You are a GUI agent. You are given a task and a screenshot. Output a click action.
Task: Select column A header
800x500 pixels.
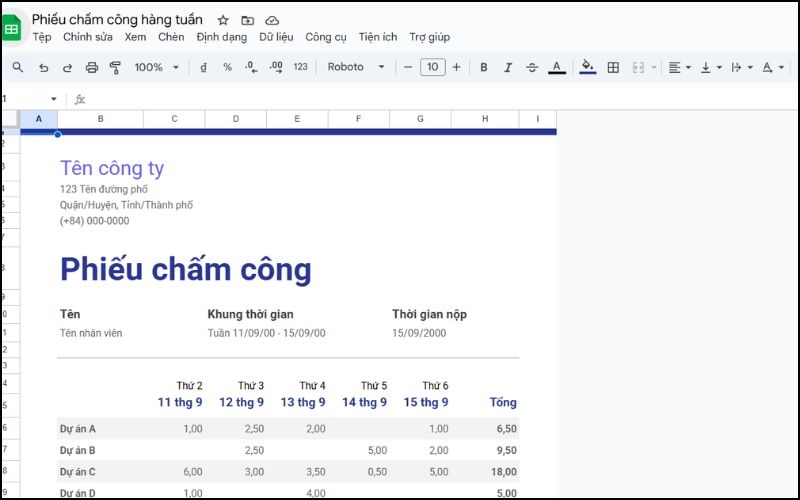39,119
